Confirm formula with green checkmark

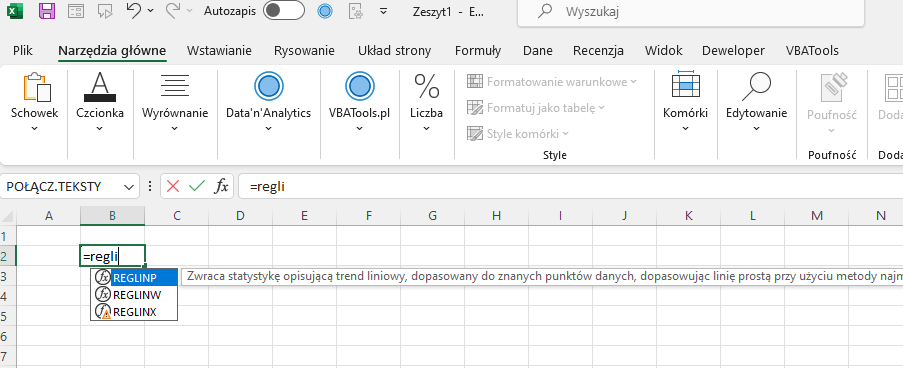(x=197, y=186)
